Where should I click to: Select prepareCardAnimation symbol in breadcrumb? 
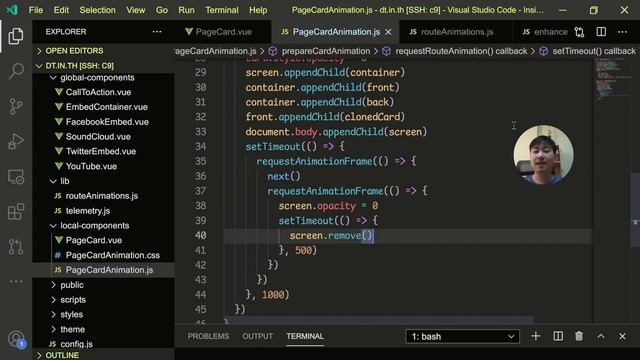coord(326,51)
